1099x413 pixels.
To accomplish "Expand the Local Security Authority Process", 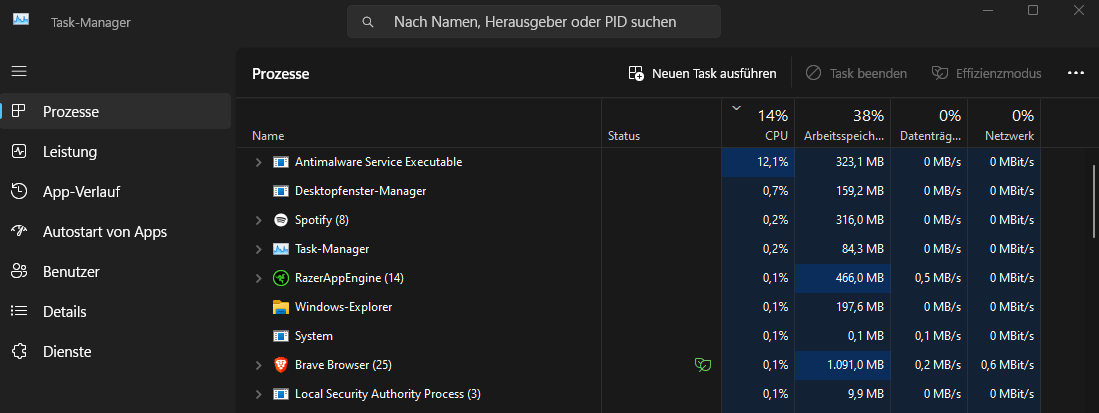I will [258, 394].
